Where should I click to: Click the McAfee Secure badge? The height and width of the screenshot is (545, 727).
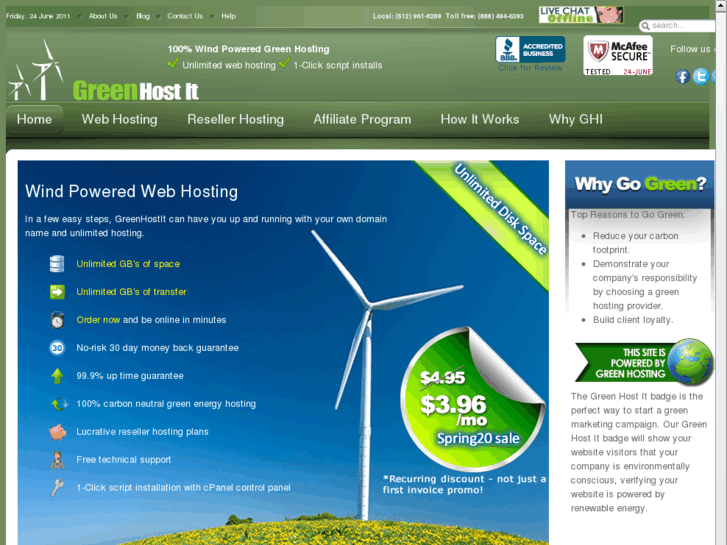tap(618, 56)
